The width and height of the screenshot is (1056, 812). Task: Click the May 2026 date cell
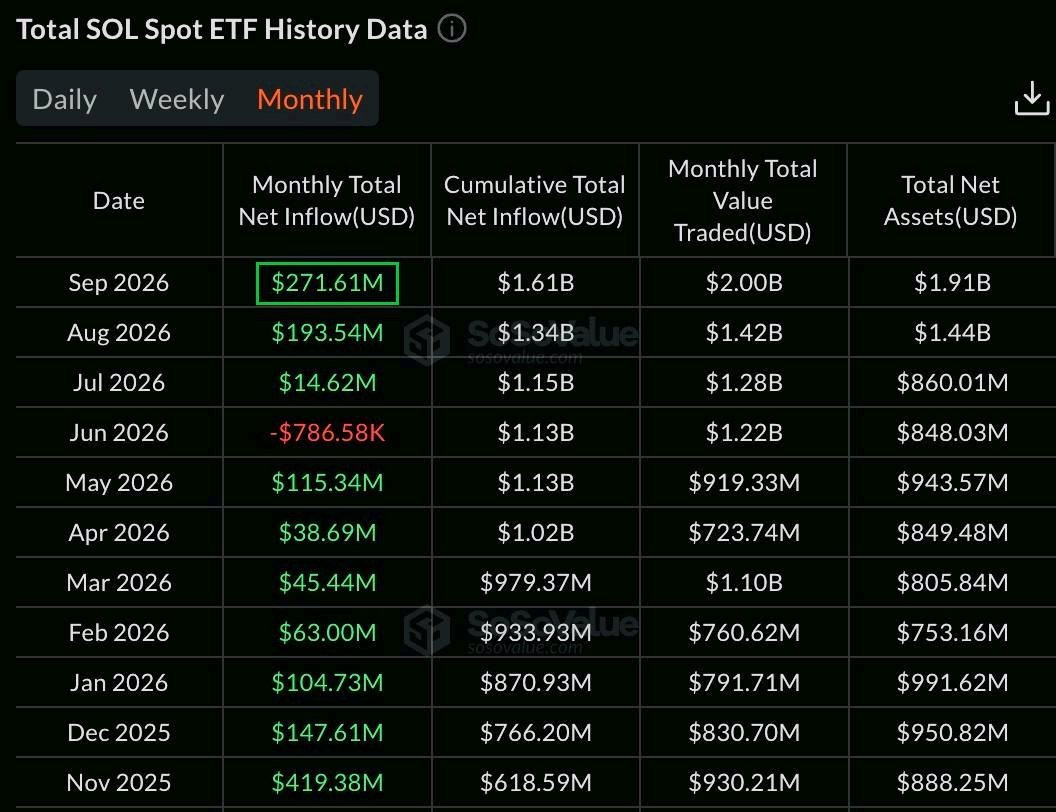coord(119,483)
